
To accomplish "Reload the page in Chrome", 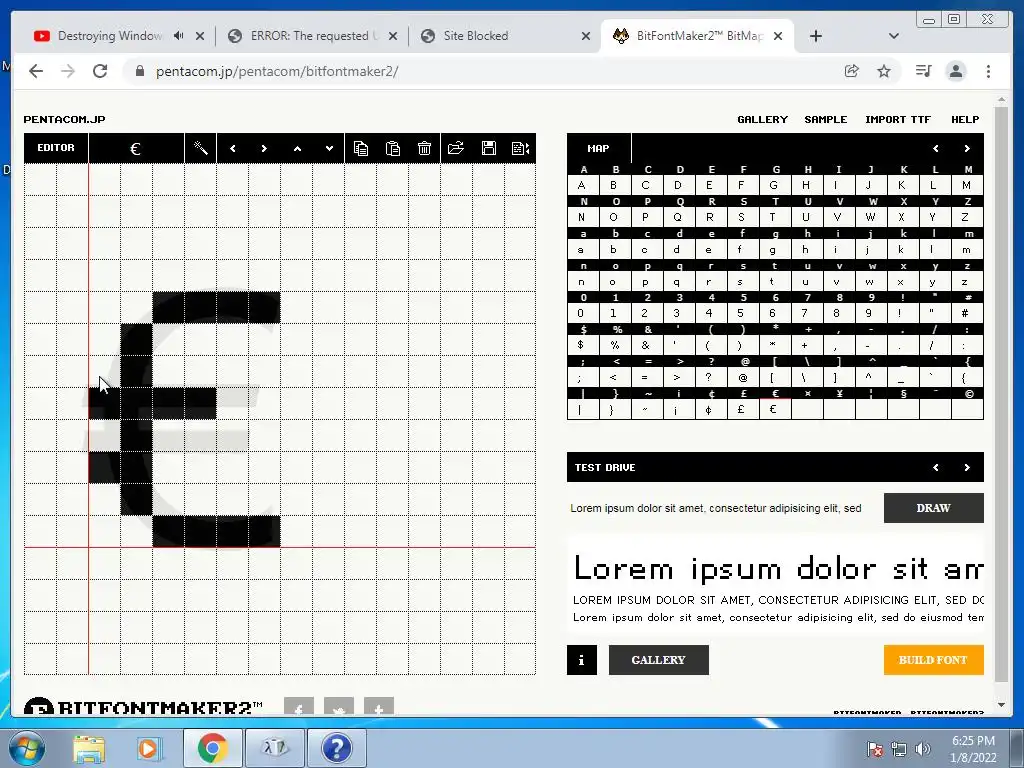I will [100, 71].
